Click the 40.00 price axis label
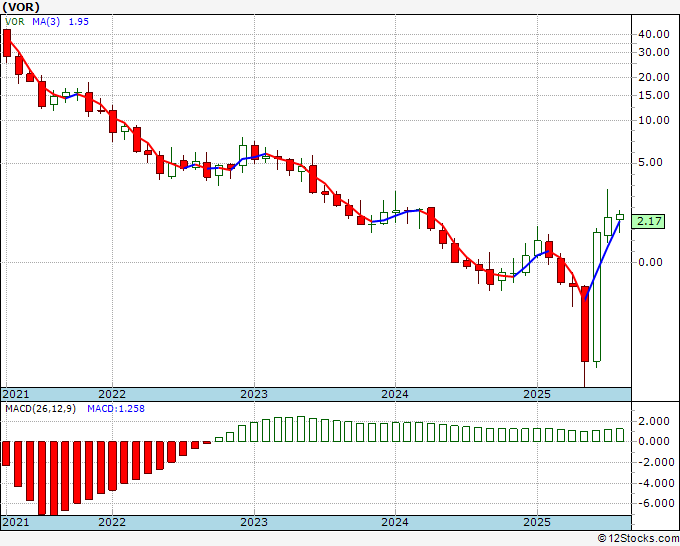This screenshot has width=680, height=546. tap(654, 34)
